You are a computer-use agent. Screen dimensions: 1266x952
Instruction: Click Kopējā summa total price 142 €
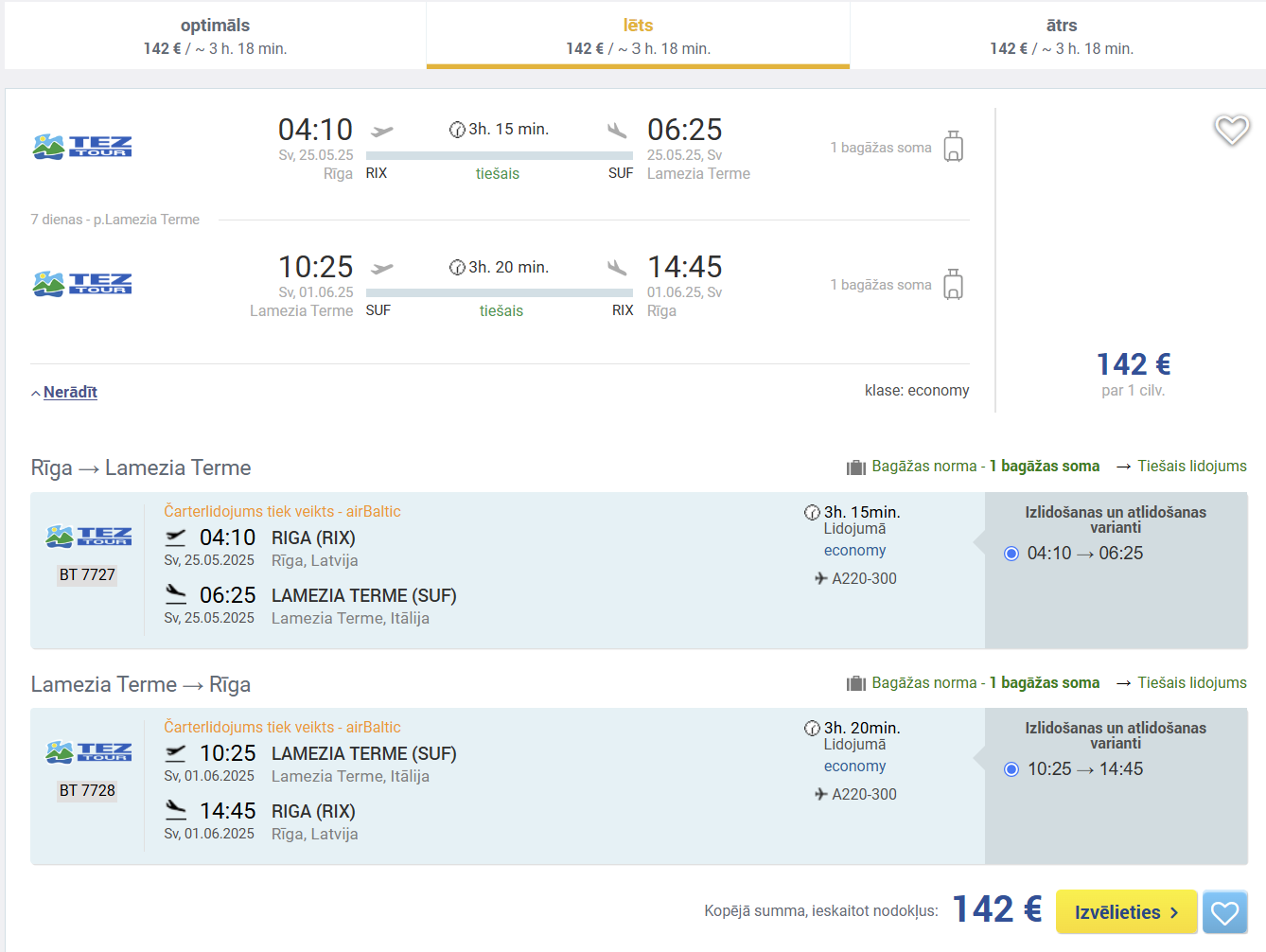(x=997, y=909)
